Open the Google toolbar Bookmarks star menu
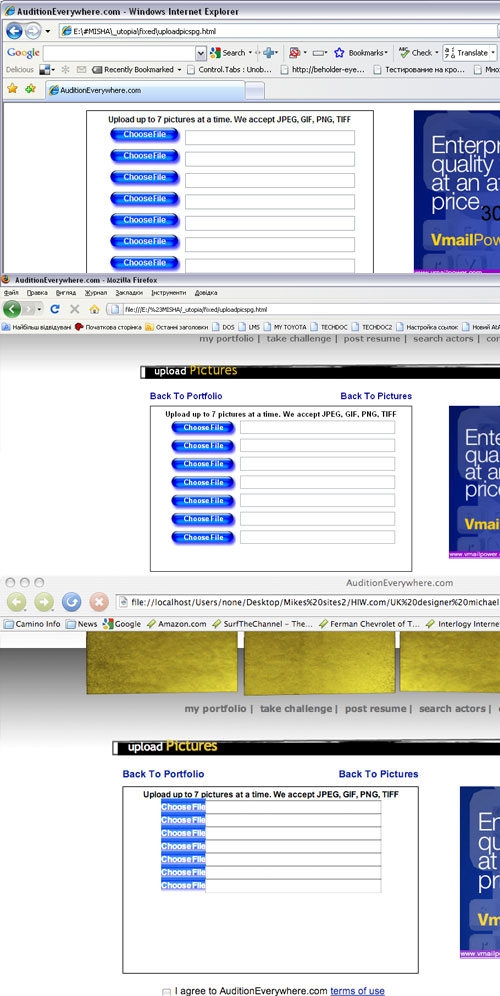Image resolution: width=500 pixels, height=996 pixels. [360, 53]
